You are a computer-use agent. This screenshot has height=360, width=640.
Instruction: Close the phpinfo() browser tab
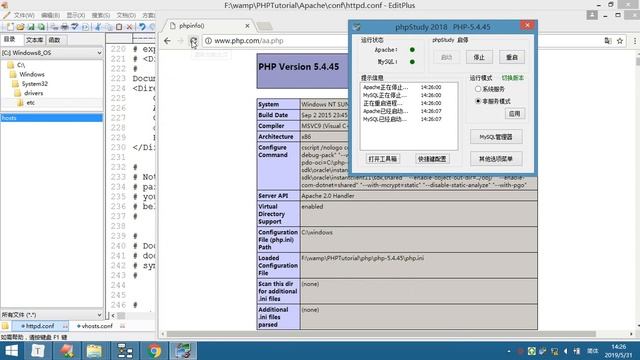247,26
